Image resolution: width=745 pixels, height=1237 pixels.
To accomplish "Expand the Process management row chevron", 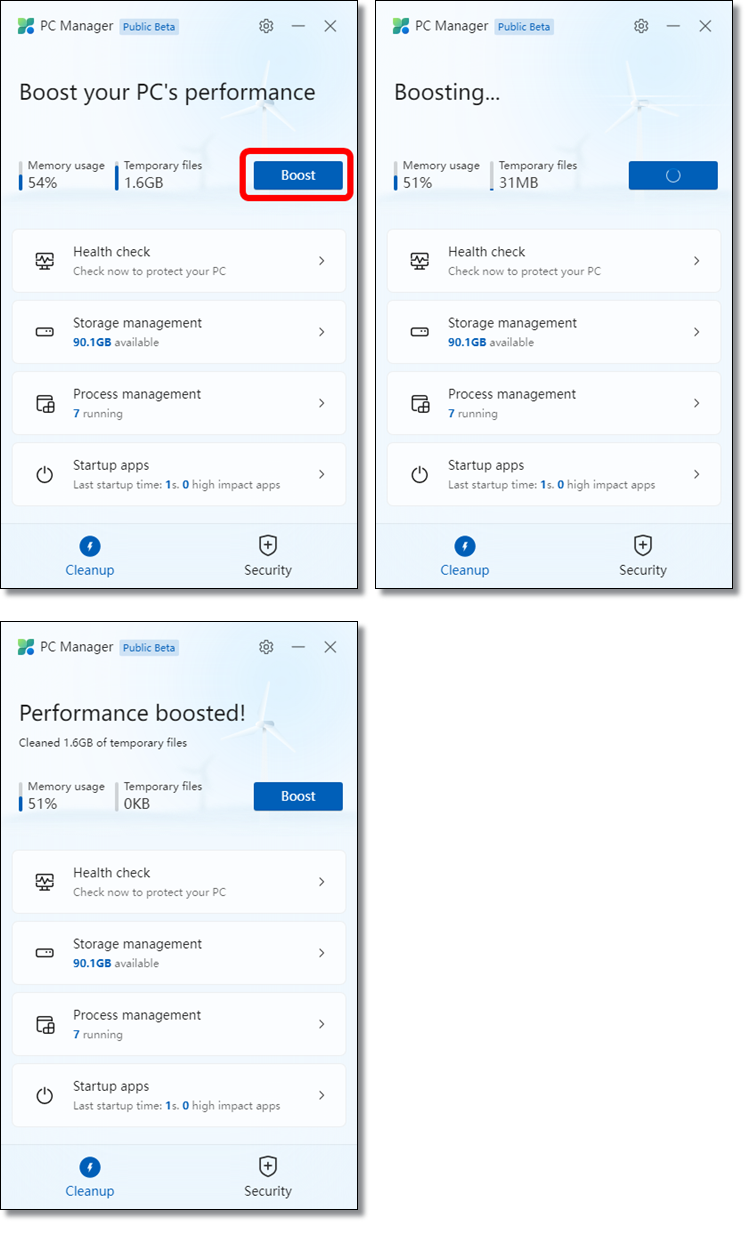I will click(x=322, y=402).
